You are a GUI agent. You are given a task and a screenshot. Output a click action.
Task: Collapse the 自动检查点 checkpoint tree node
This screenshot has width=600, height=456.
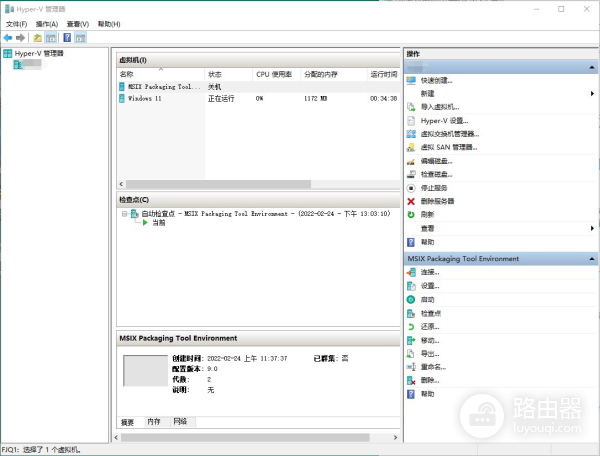click(x=124, y=214)
